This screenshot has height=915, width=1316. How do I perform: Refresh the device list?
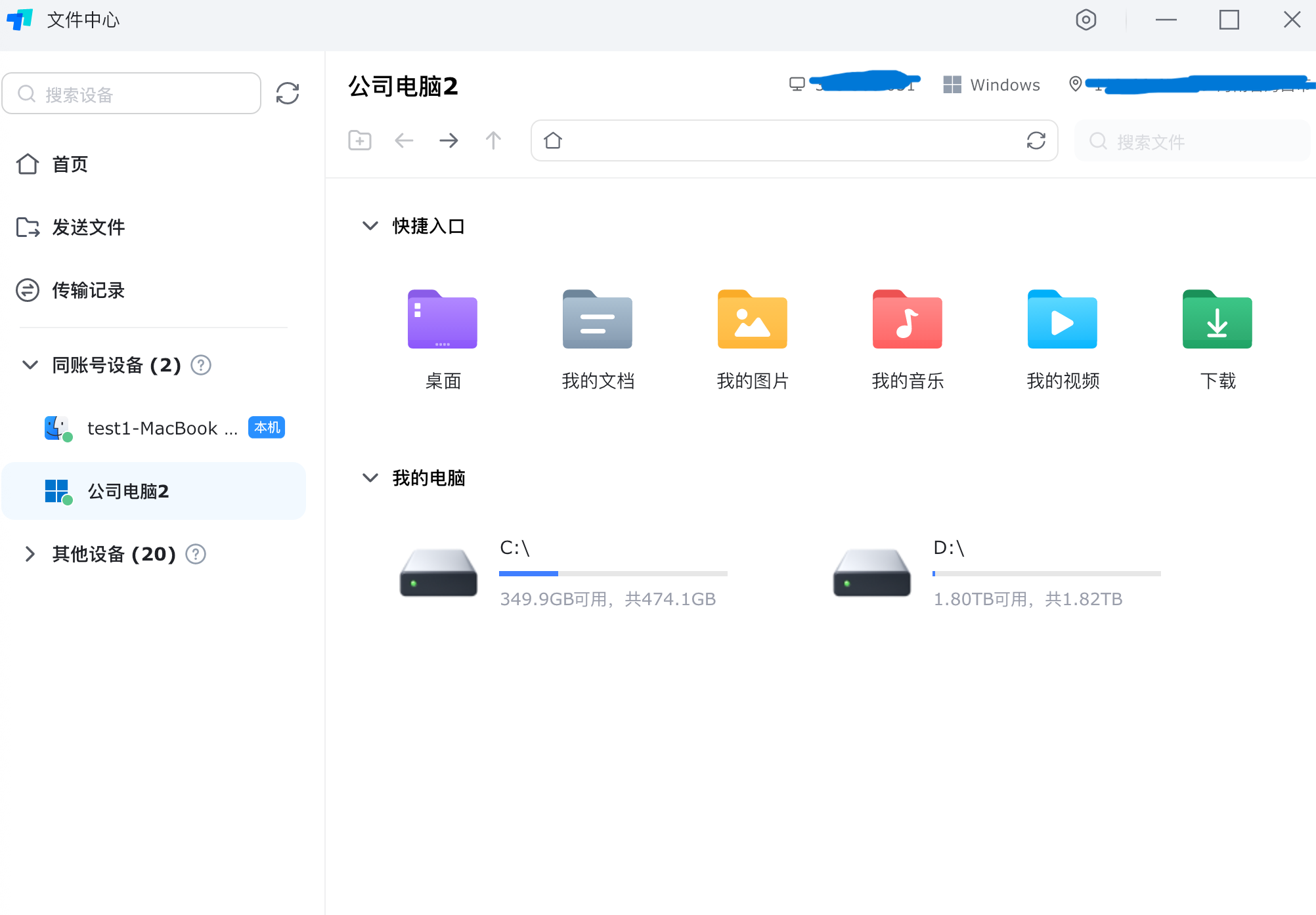pos(288,93)
